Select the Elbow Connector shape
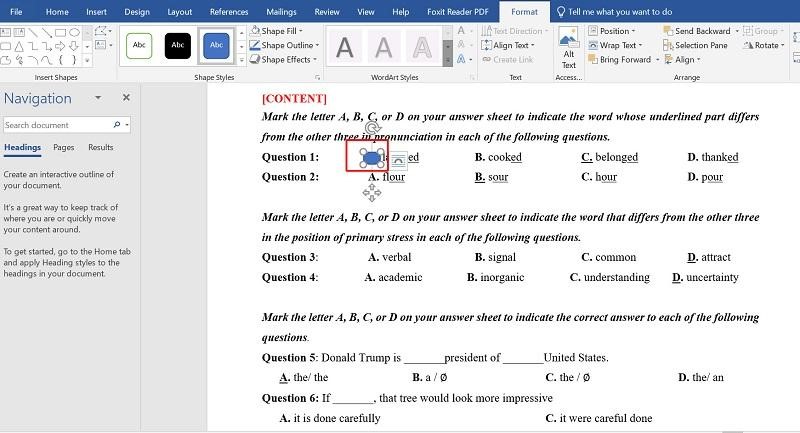The image size is (800, 433). click(33, 46)
